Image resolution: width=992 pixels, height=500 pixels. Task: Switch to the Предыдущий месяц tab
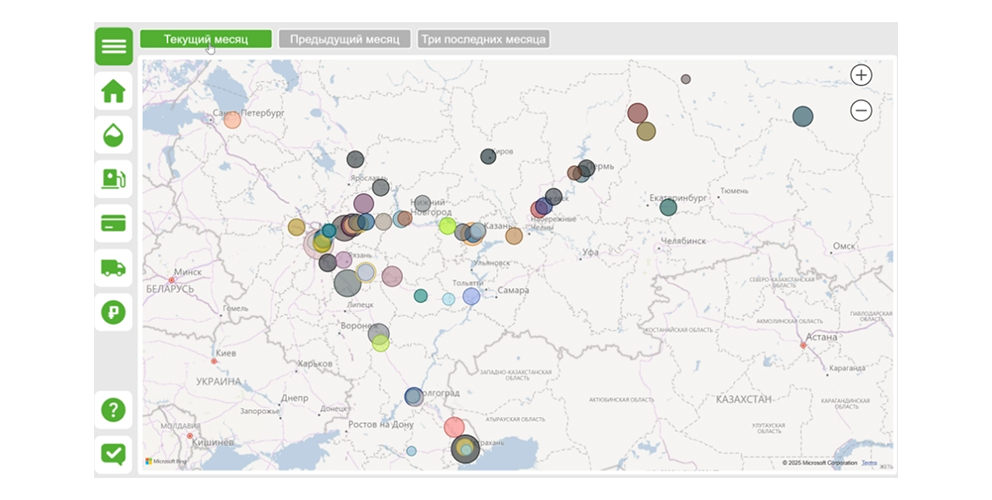345,39
